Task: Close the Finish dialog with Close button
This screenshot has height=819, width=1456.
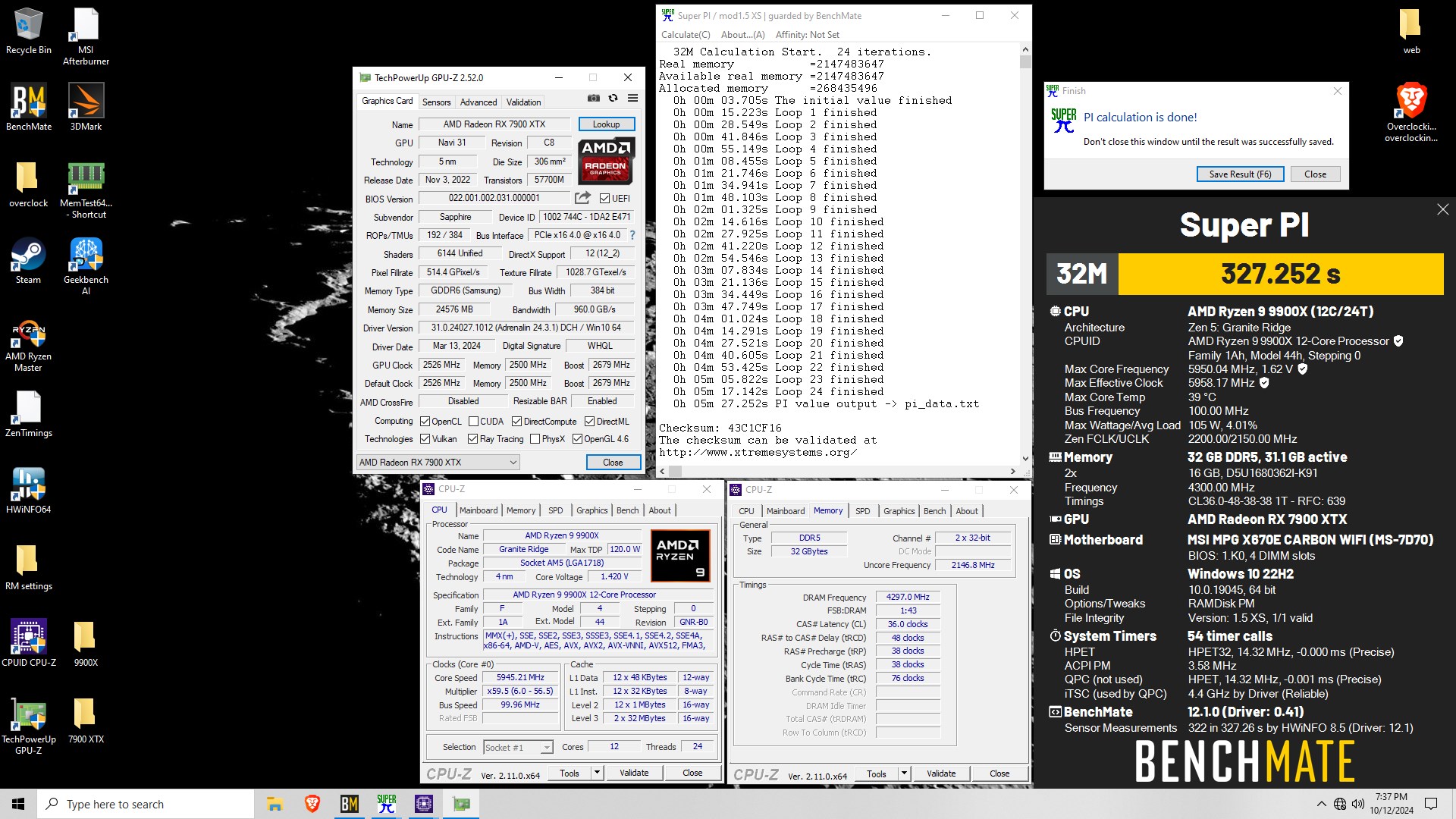Action: point(1315,174)
